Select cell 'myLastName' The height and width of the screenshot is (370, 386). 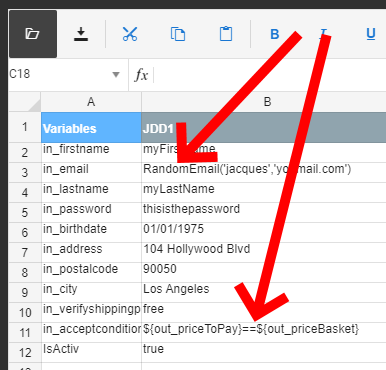pos(264,193)
